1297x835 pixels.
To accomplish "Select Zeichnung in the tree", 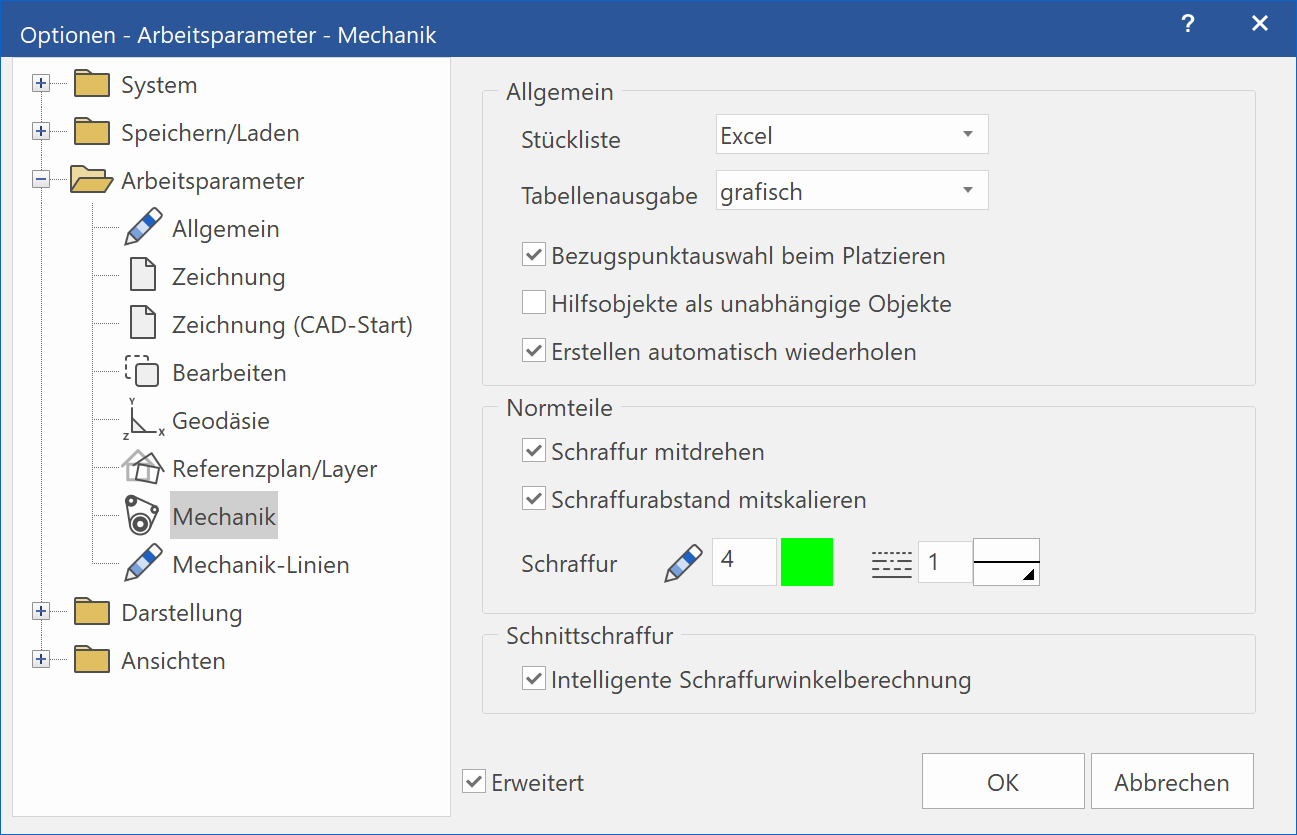I will click(x=228, y=277).
